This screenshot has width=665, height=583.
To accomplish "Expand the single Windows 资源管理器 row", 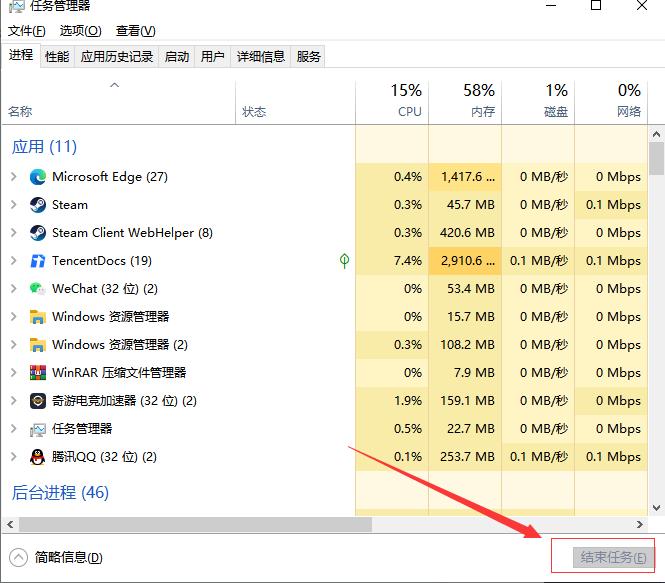I will pyautogui.click(x=14, y=317).
